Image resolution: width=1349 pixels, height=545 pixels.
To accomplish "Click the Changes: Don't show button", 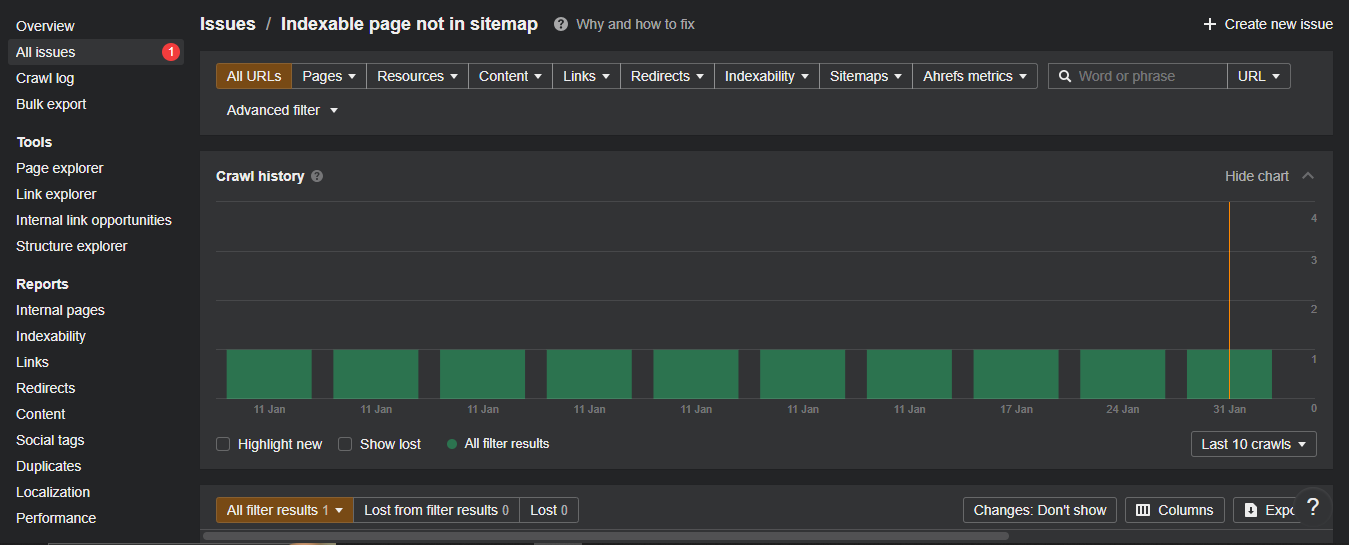I will point(1040,510).
